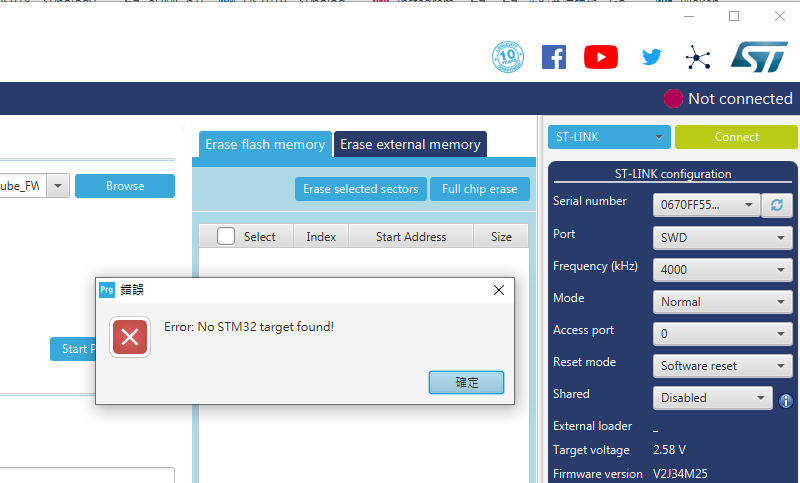Click Full chip erase button
This screenshot has height=483, width=800.
click(x=480, y=189)
